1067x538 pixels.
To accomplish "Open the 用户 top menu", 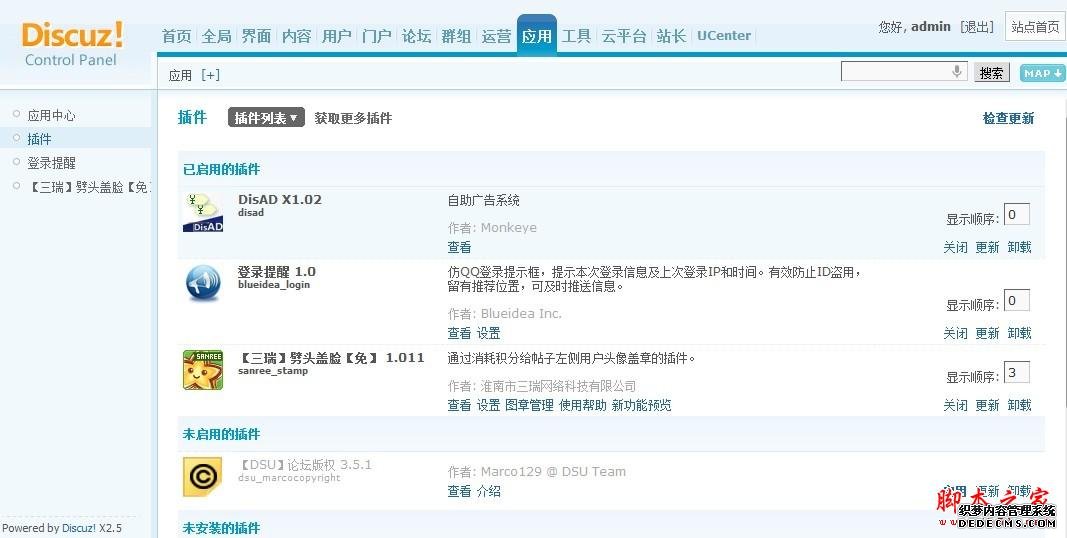I will point(337,36).
